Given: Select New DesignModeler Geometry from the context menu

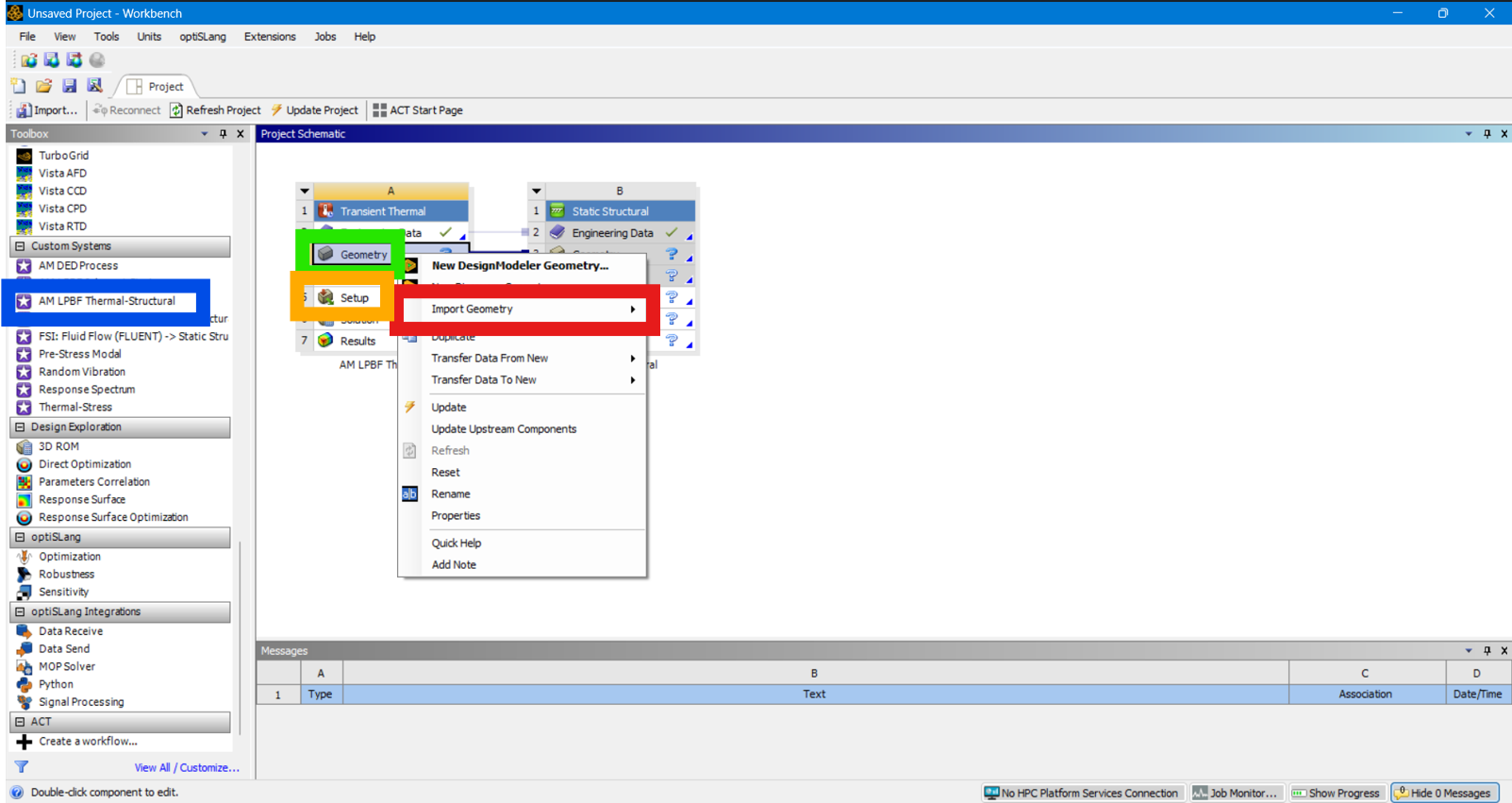Looking at the screenshot, I should tap(523, 266).
